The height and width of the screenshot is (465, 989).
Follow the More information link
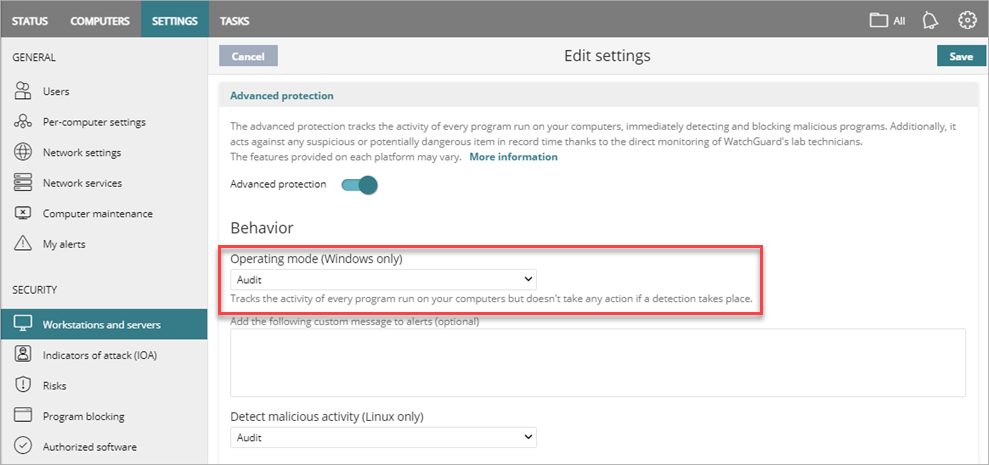pos(513,157)
